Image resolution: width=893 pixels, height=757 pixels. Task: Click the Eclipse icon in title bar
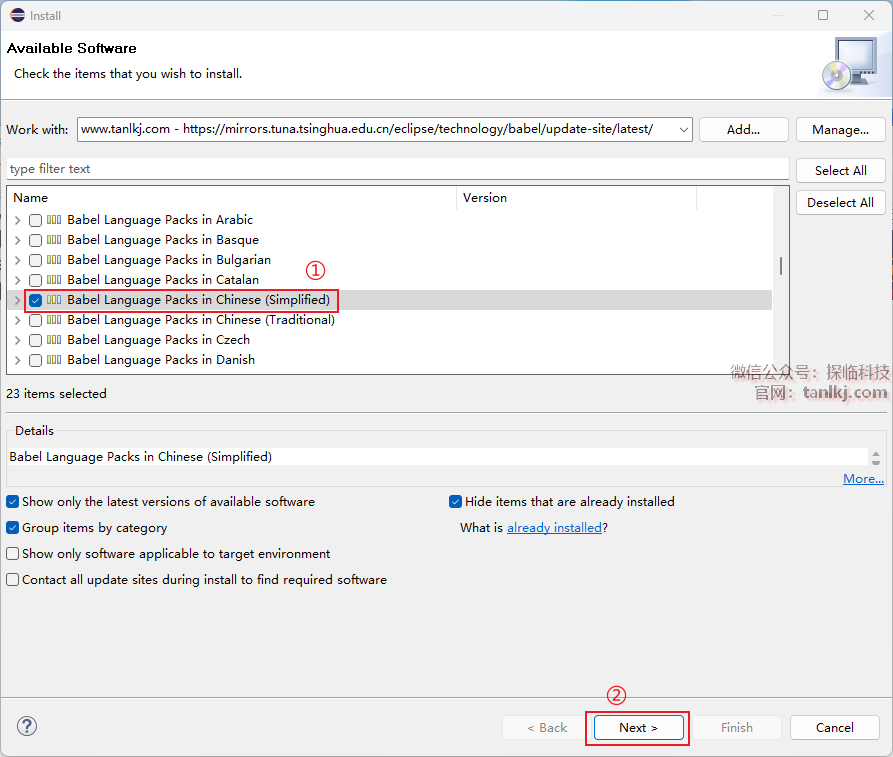pyautogui.click(x=16, y=15)
